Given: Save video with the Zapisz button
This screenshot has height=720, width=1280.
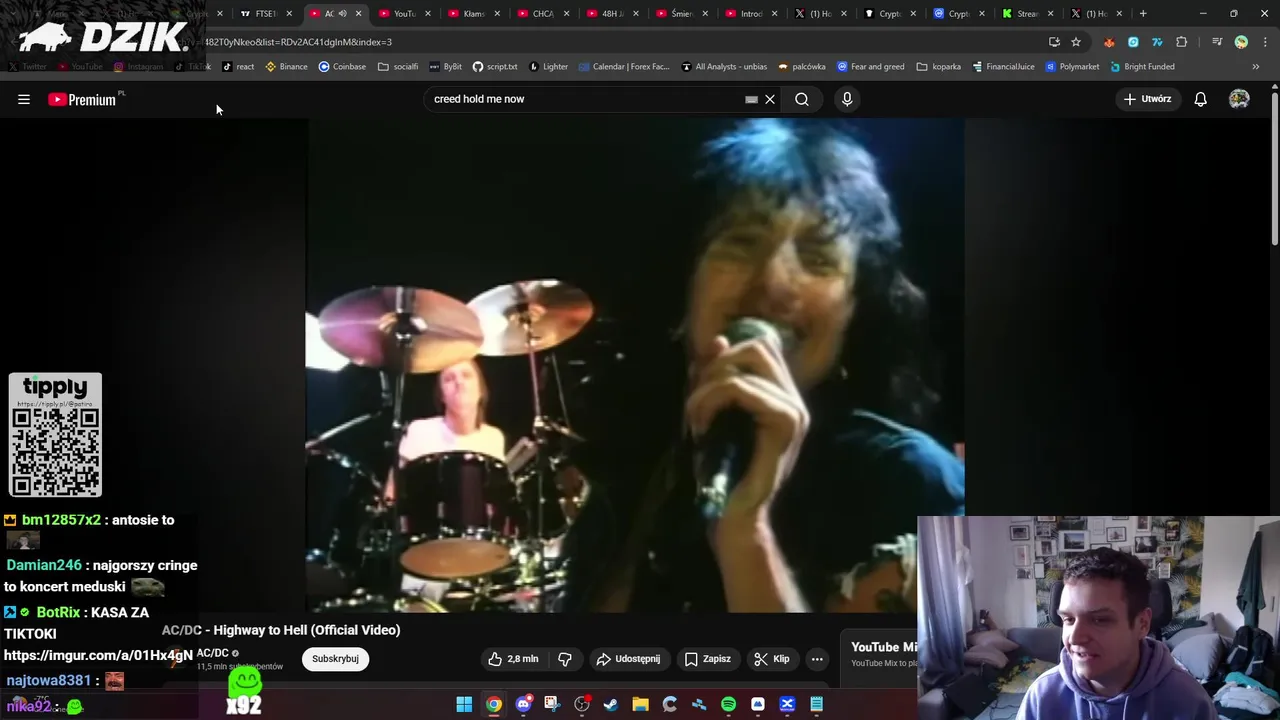Looking at the screenshot, I should point(707,659).
